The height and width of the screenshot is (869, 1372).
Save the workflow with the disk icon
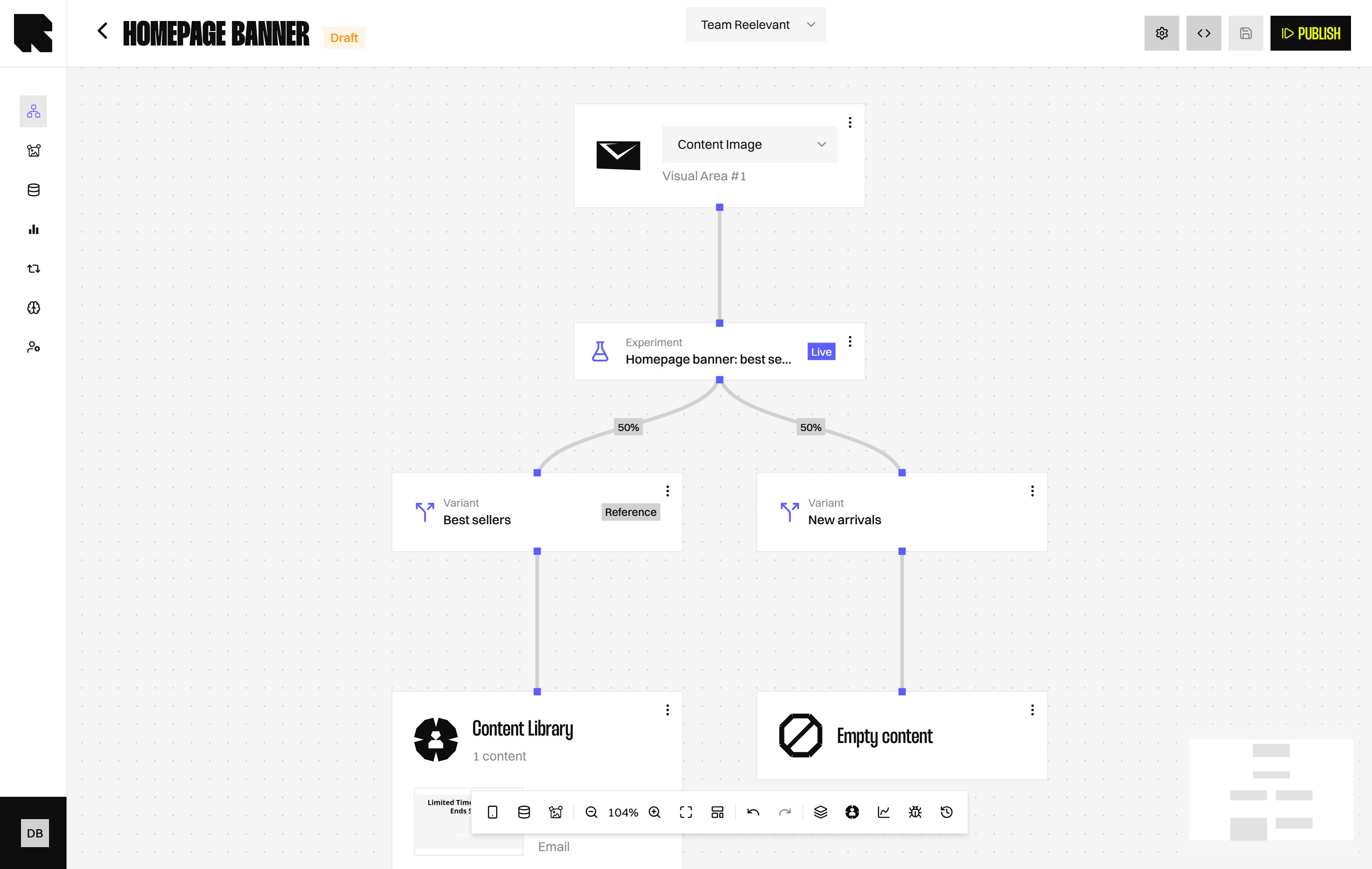pos(1246,33)
